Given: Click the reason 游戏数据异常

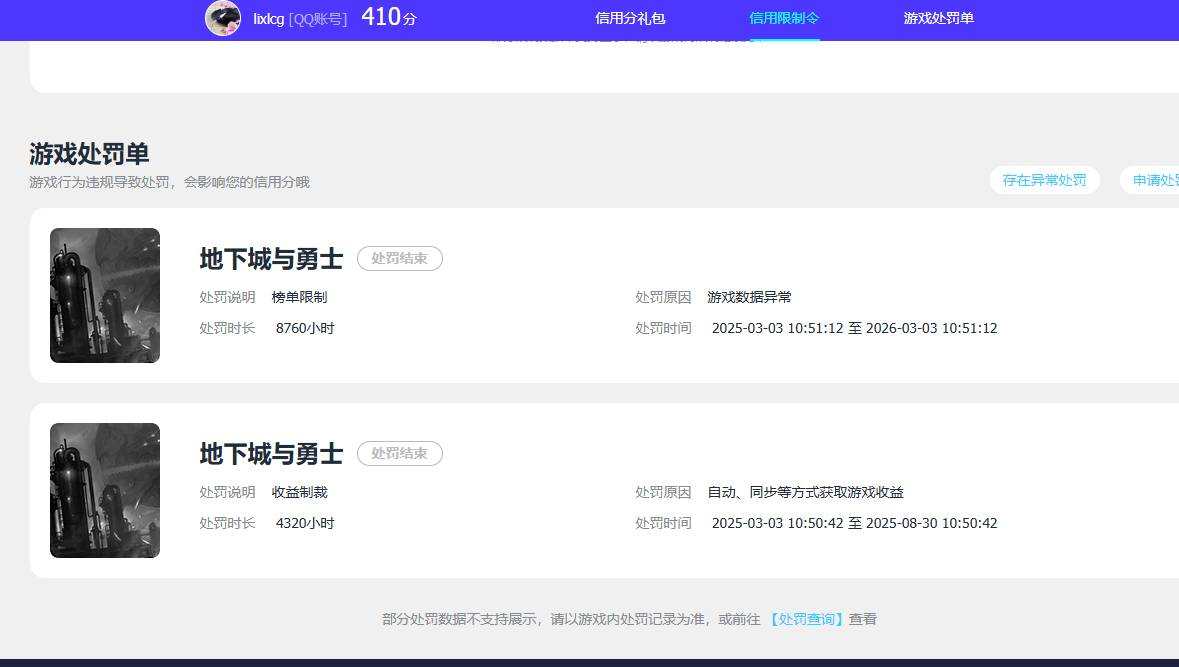Looking at the screenshot, I should [749, 297].
